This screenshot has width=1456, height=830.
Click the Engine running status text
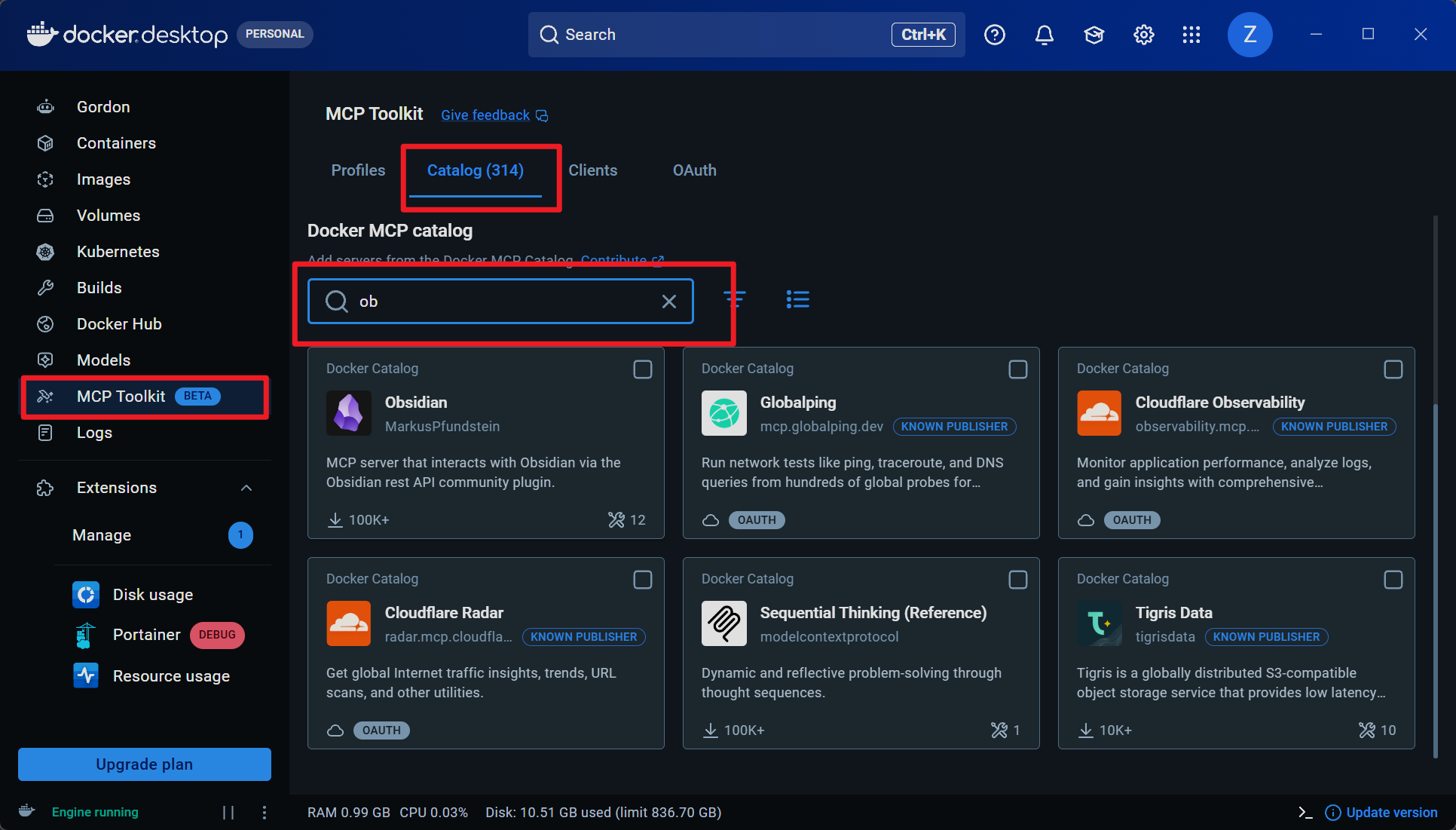tap(95, 812)
